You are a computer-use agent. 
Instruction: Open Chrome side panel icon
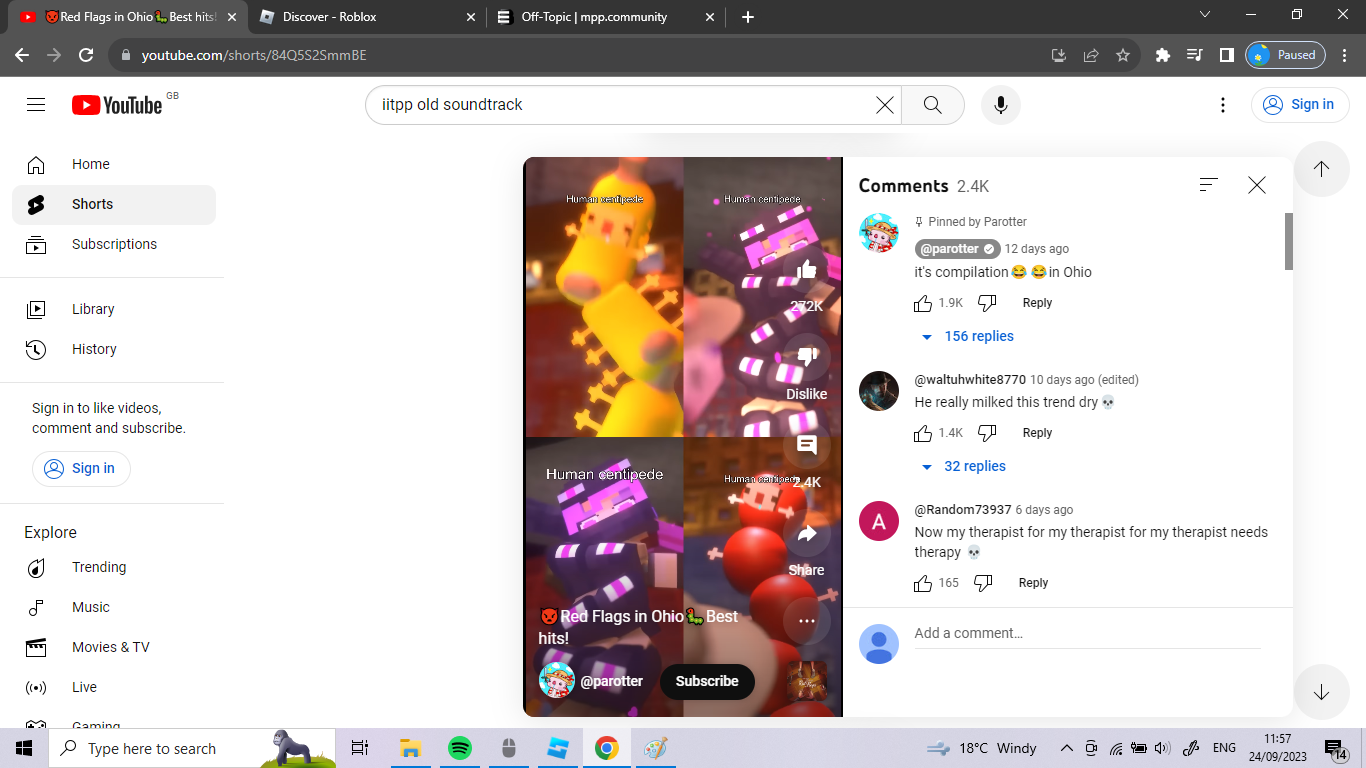[x=1227, y=55]
